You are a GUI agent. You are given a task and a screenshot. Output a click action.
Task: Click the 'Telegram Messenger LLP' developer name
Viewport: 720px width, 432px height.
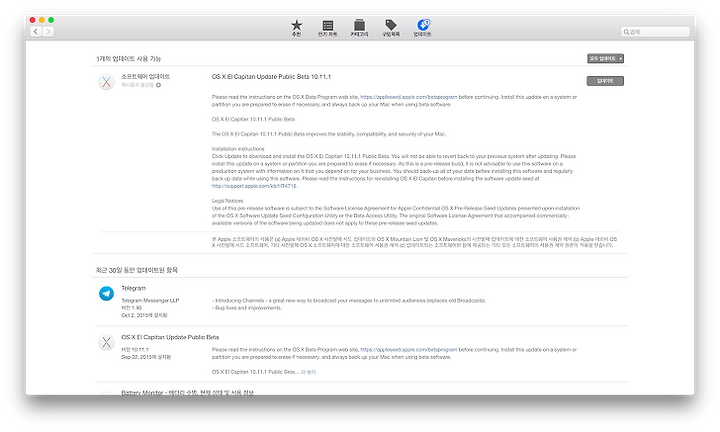(x=150, y=300)
